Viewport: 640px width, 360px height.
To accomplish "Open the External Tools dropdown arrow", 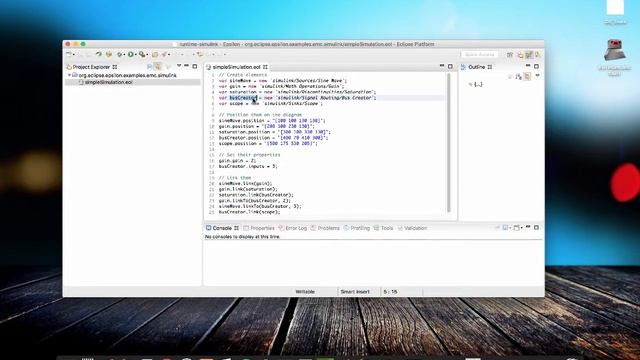I will (x=147, y=55).
